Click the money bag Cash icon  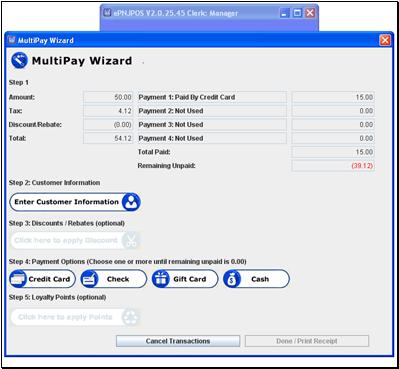coord(232,279)
